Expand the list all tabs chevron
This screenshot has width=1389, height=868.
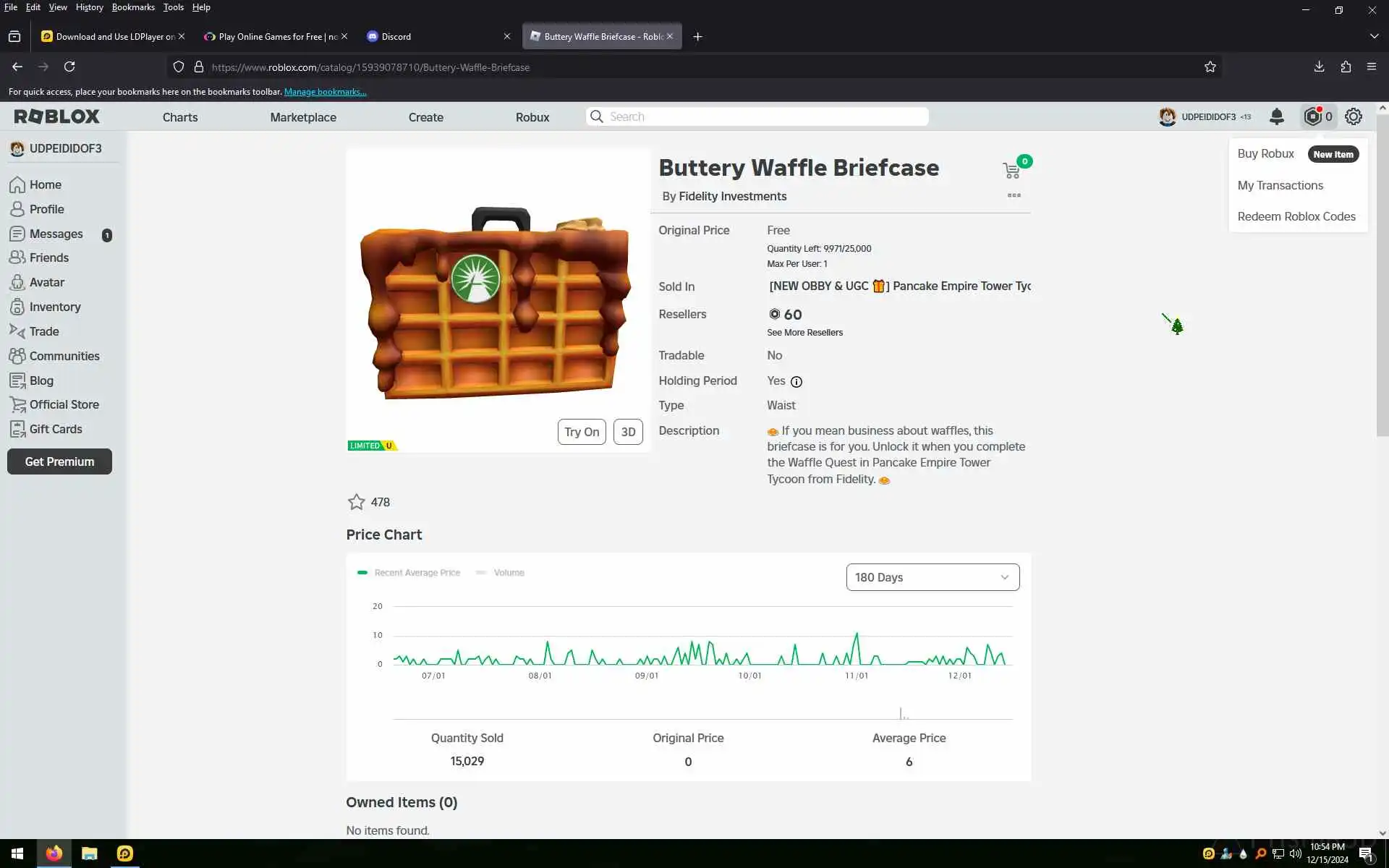[x=1374, y=36]
